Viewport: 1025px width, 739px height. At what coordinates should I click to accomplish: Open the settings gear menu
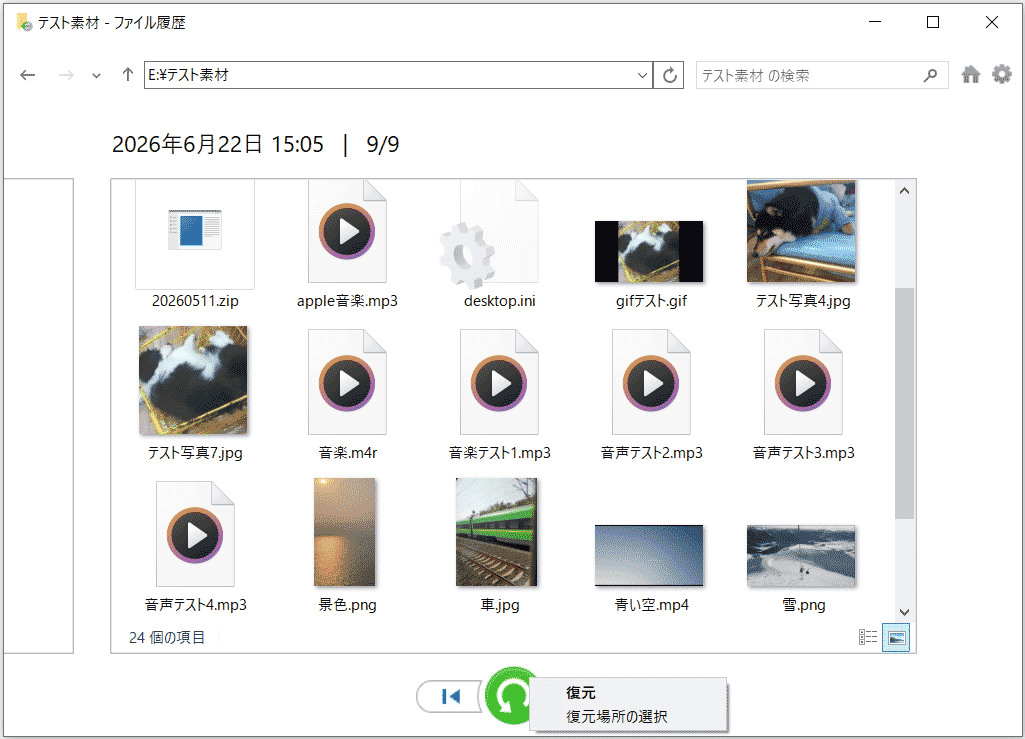[1001, 75]
